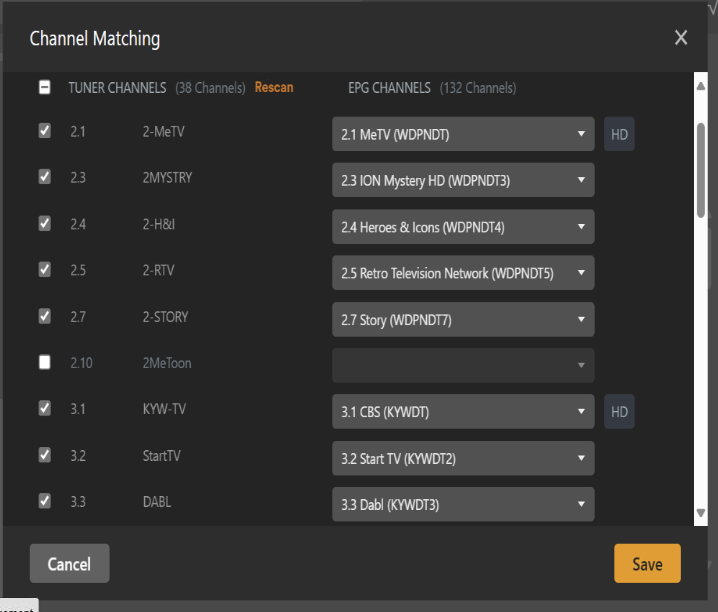Select the tuner name 2-H&I
This screenshot has width=718, height=612.
158,224
